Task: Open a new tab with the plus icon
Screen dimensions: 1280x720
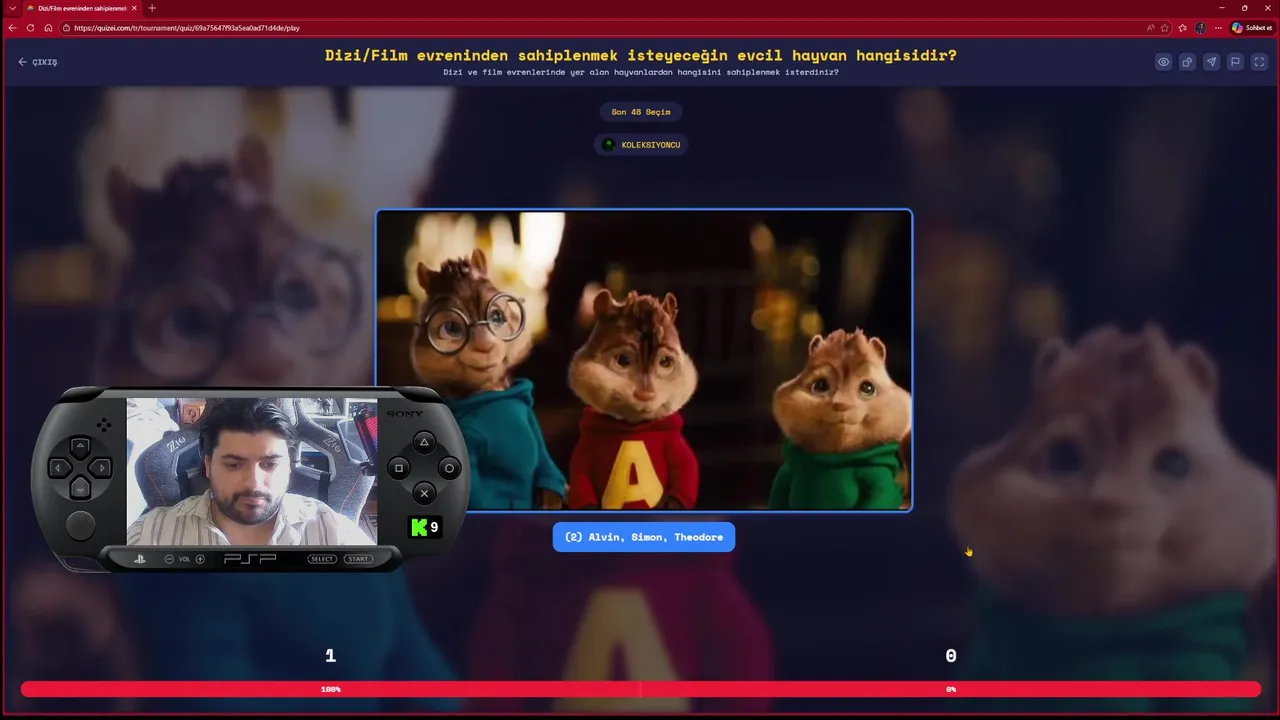Action: click(x=152, y=8)
